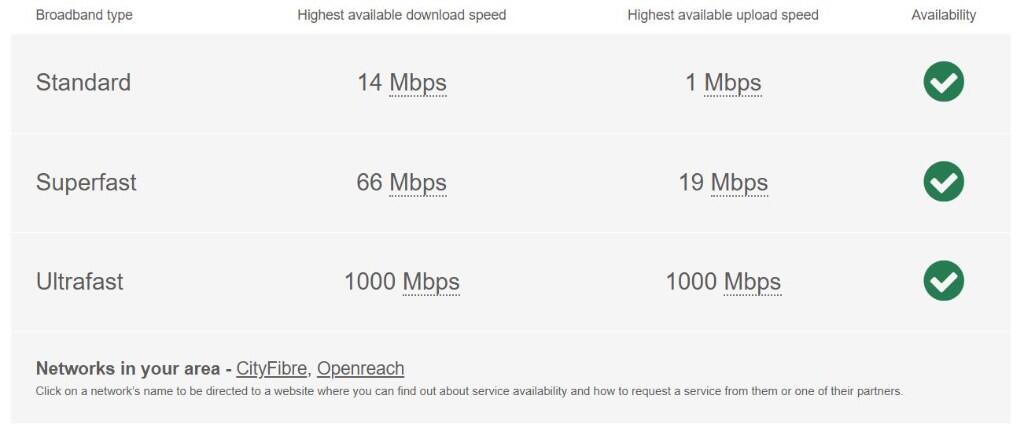Open the CityFibre network link
The height and width of the screenshot is (436, 1024).
[271, 368]
